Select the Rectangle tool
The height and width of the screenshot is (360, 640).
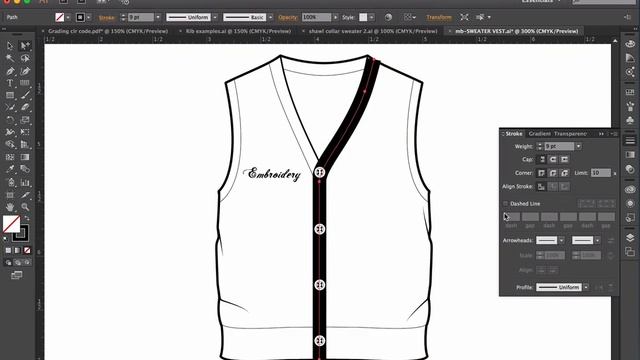click(x=10, y=96)
